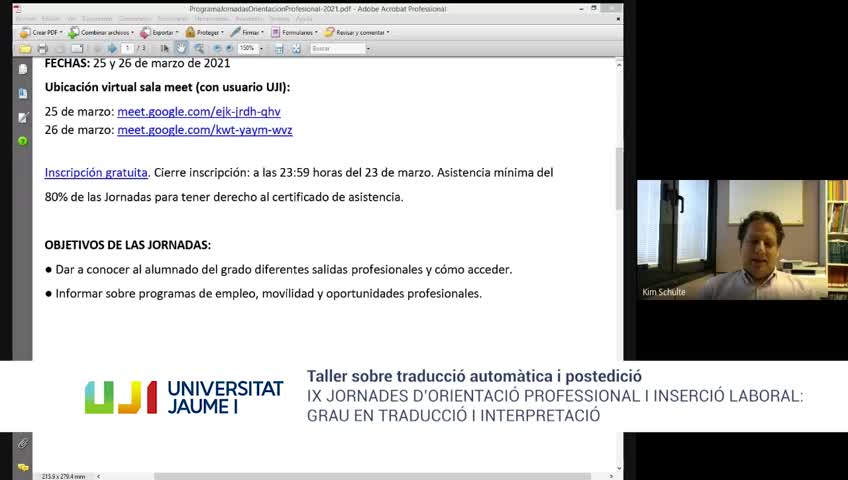
Task: Open the meet.google.com/ejk-jrdh-qhv link
Action: pos(199,111)
